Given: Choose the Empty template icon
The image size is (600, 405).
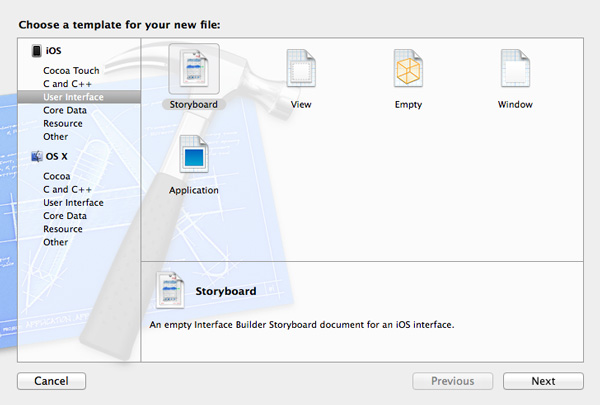Looking at the screenshot, I should pos(408,68).
